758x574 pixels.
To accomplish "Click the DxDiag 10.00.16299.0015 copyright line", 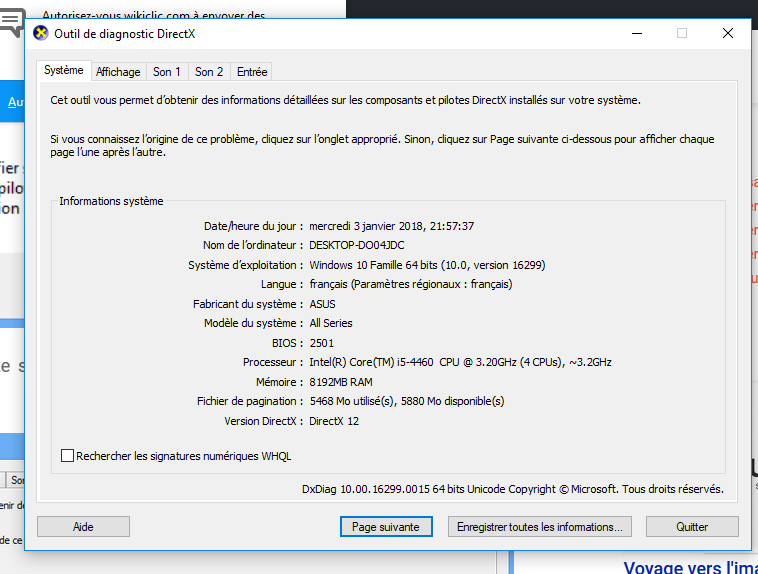I will click(x=513, y=489).
